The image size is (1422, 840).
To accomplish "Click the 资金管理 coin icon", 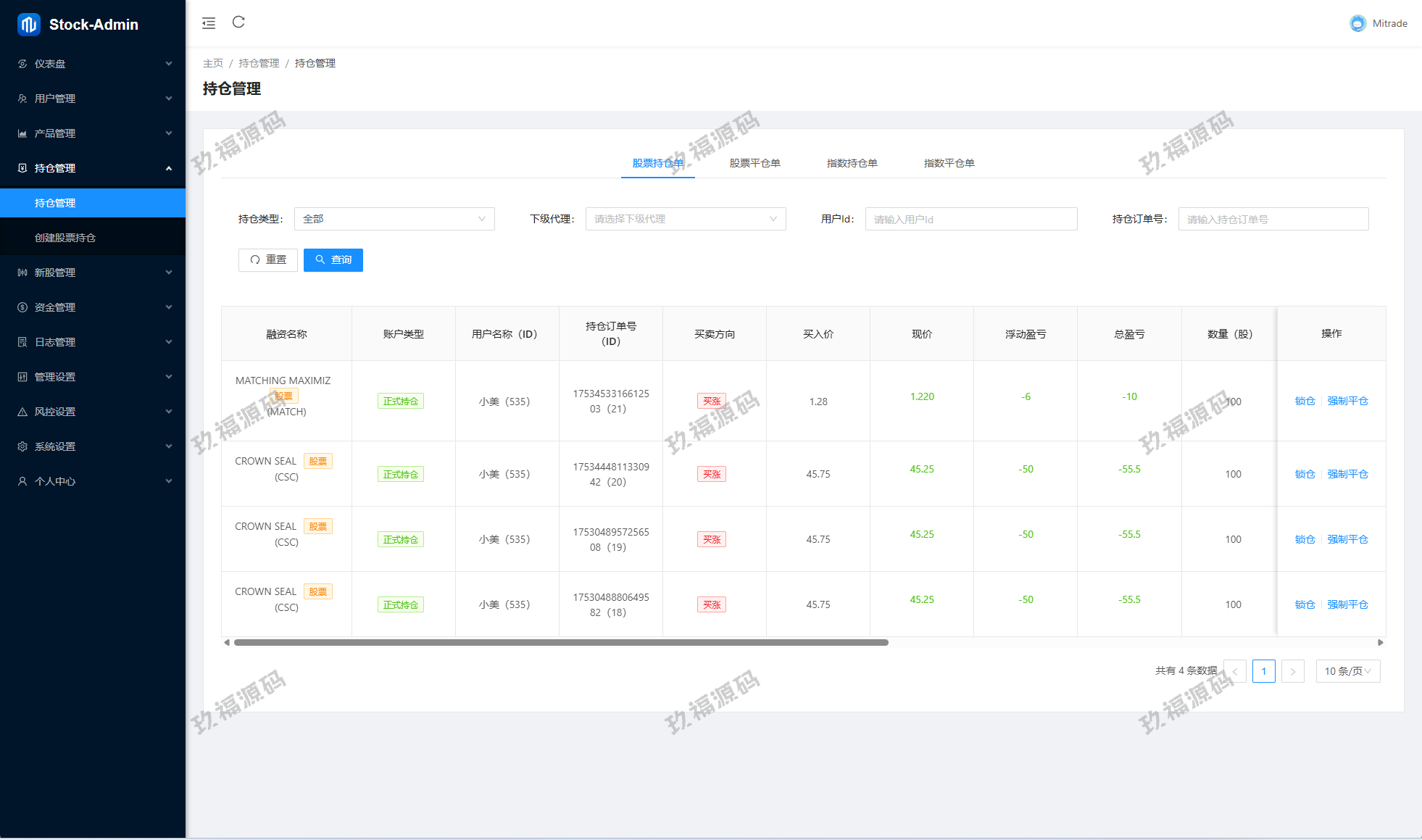I will (22, 307).
